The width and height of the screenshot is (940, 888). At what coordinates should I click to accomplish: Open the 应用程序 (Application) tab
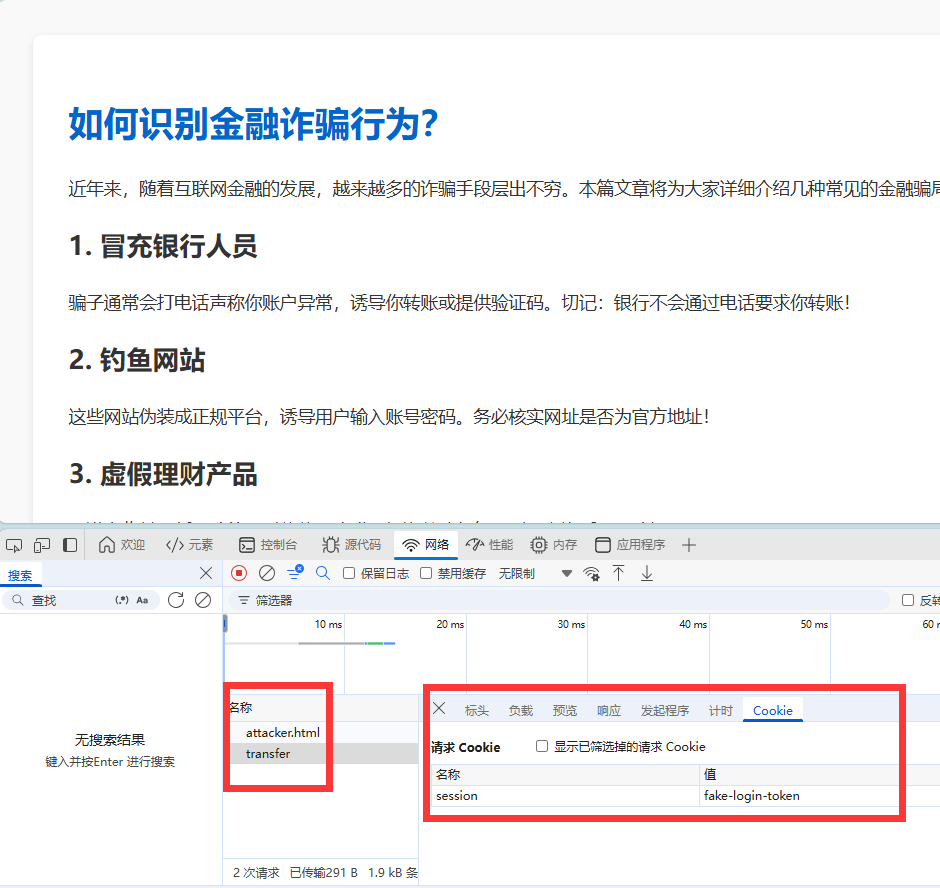(x=630, y=544)
